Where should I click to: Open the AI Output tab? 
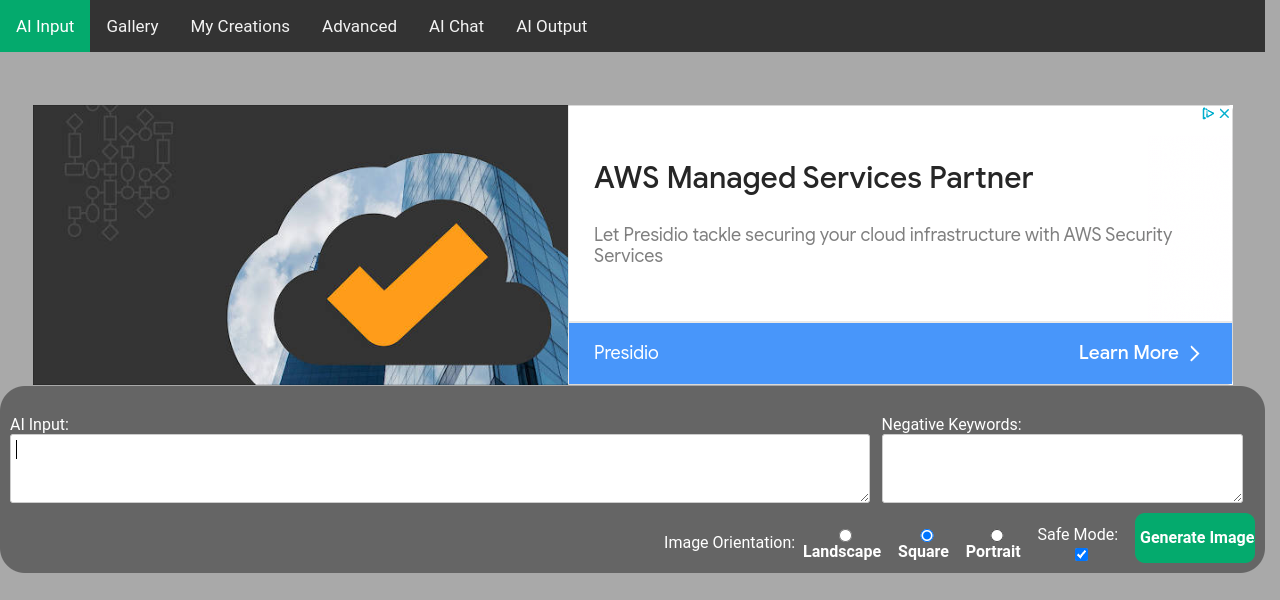pyautogui.click(x=551, y=26)
